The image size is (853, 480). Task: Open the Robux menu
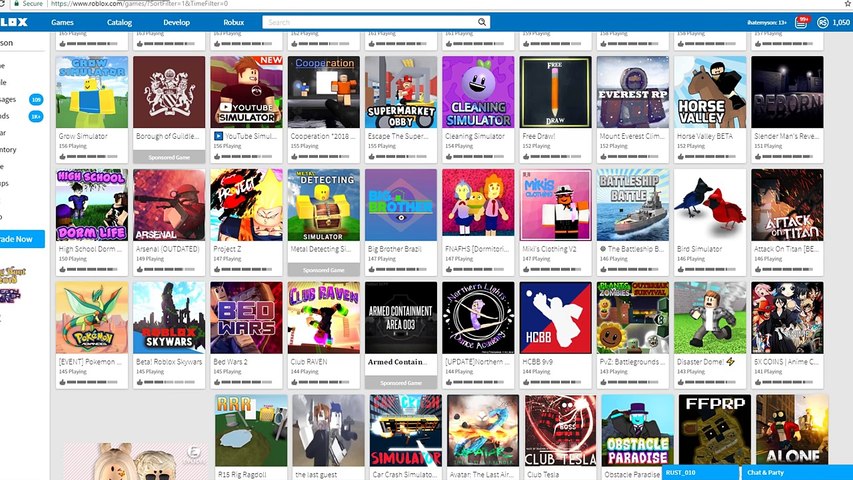(x=233, y=22)
